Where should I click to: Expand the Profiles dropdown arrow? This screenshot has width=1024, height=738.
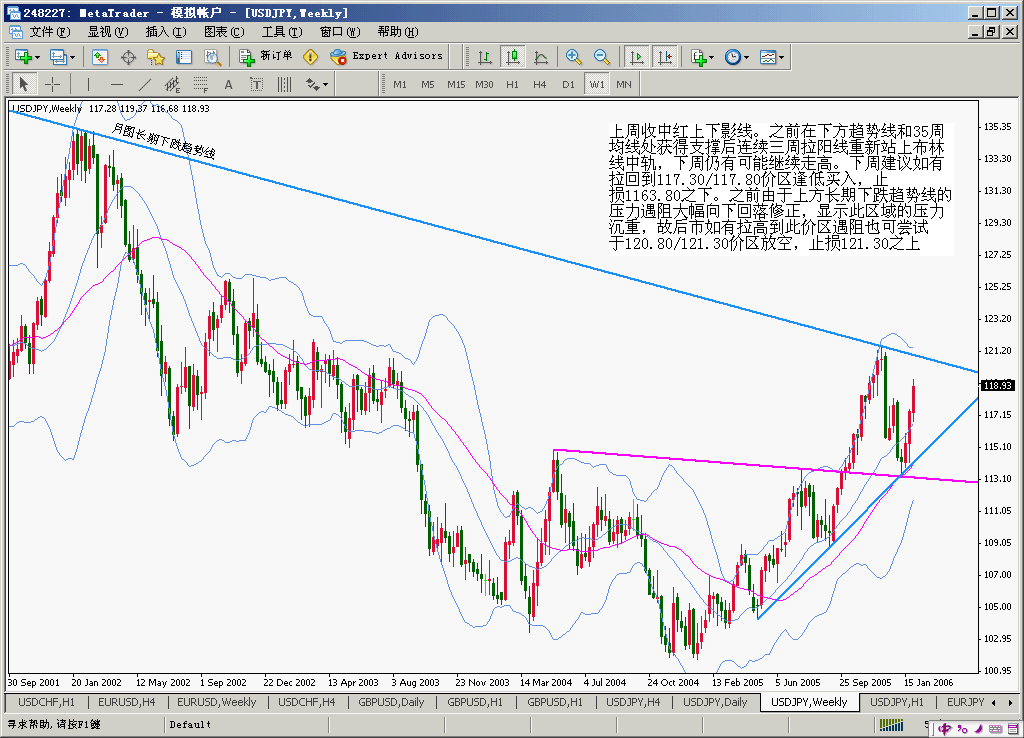click(x=72, y=57)
